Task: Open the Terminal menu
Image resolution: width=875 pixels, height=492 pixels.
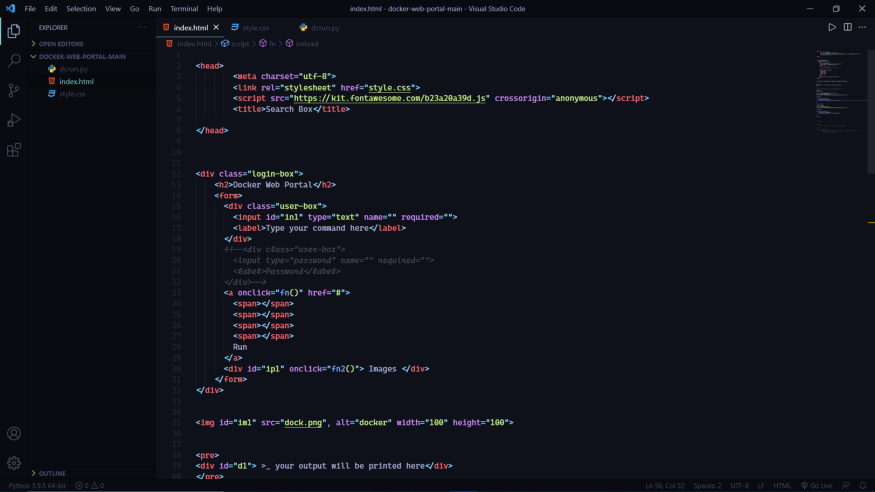Action: click(x=184, y=8)
